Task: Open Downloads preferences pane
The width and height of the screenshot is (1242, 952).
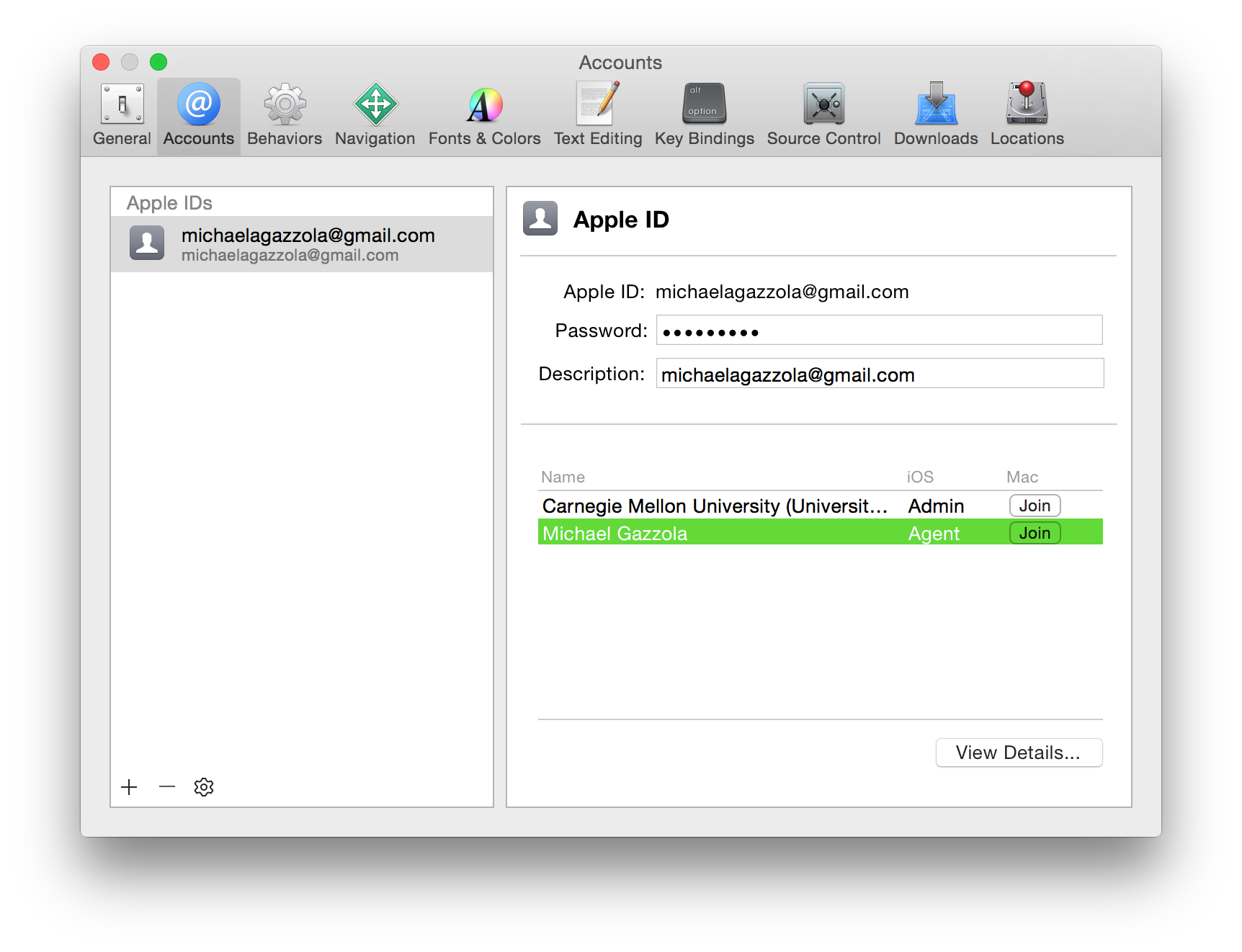Action: click(936, 115)
